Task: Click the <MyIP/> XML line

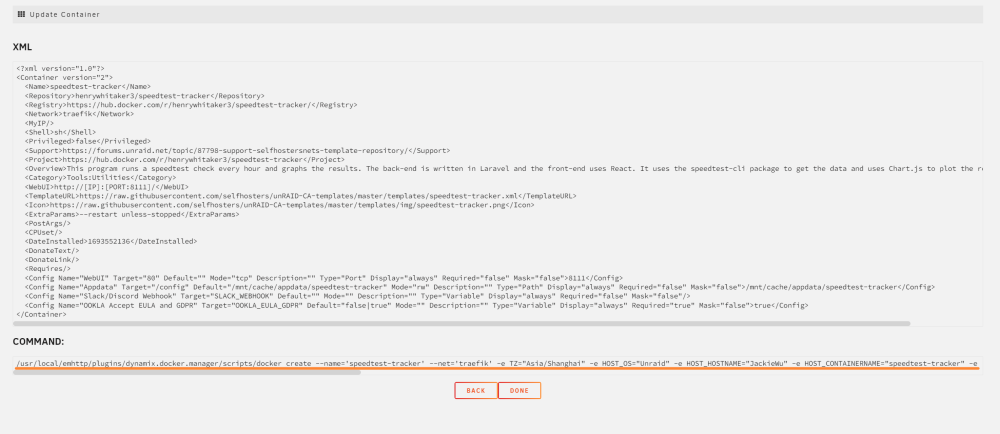Action: [40, 123]
